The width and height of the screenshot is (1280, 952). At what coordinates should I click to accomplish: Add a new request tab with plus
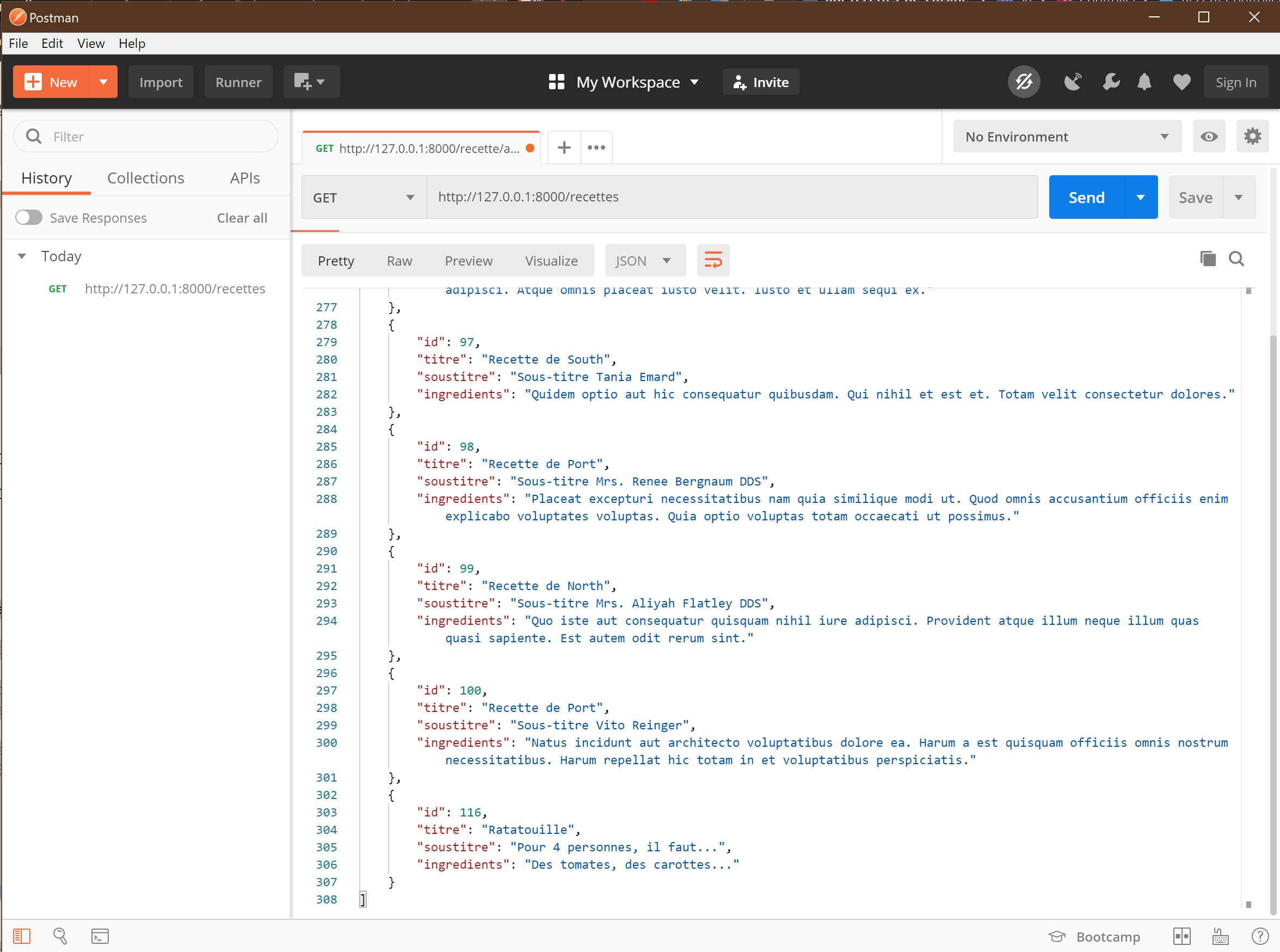564,148
